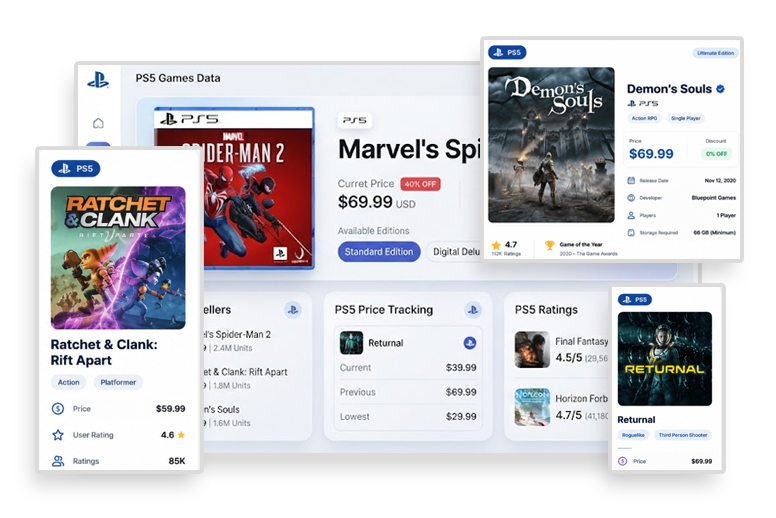
Task: Click the 1 Player value on Demon's Souls card
Action: point(726,215)
